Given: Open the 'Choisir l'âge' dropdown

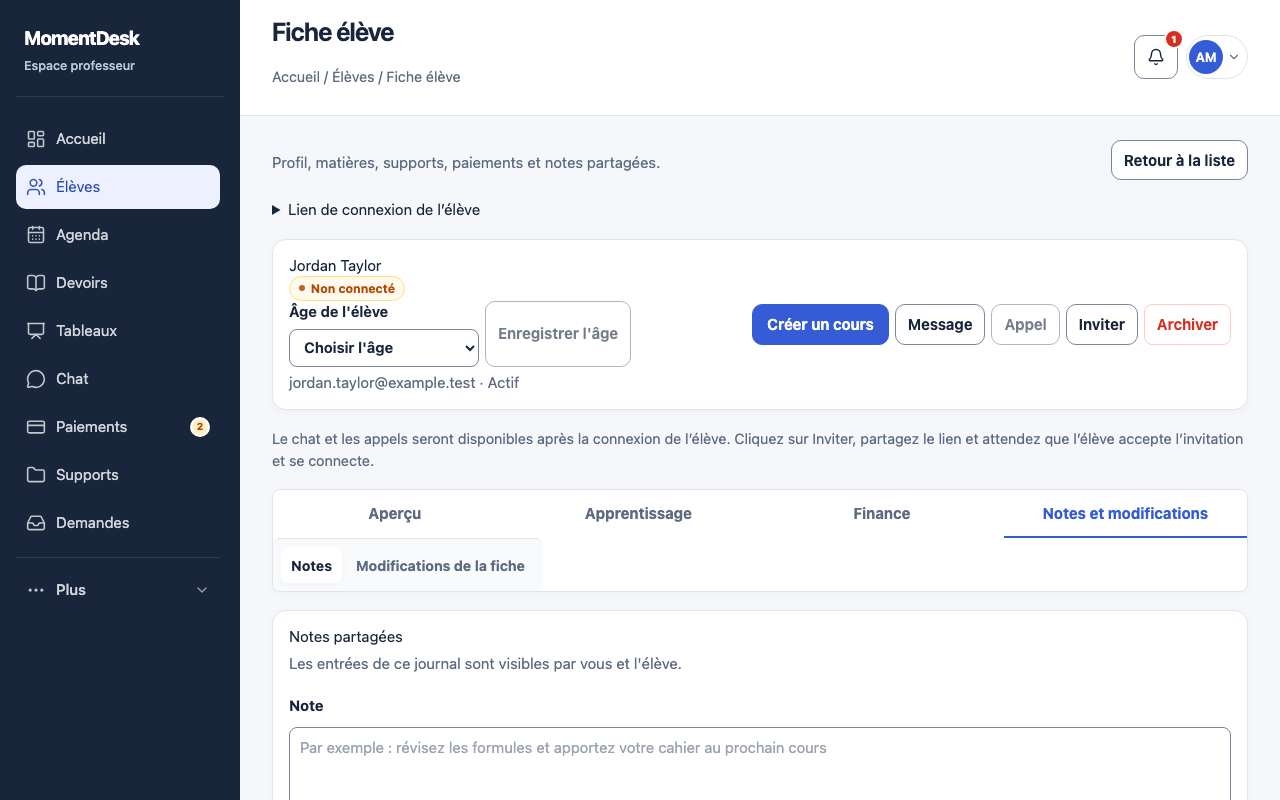Looking at the screenshot, I should point(384,348).
